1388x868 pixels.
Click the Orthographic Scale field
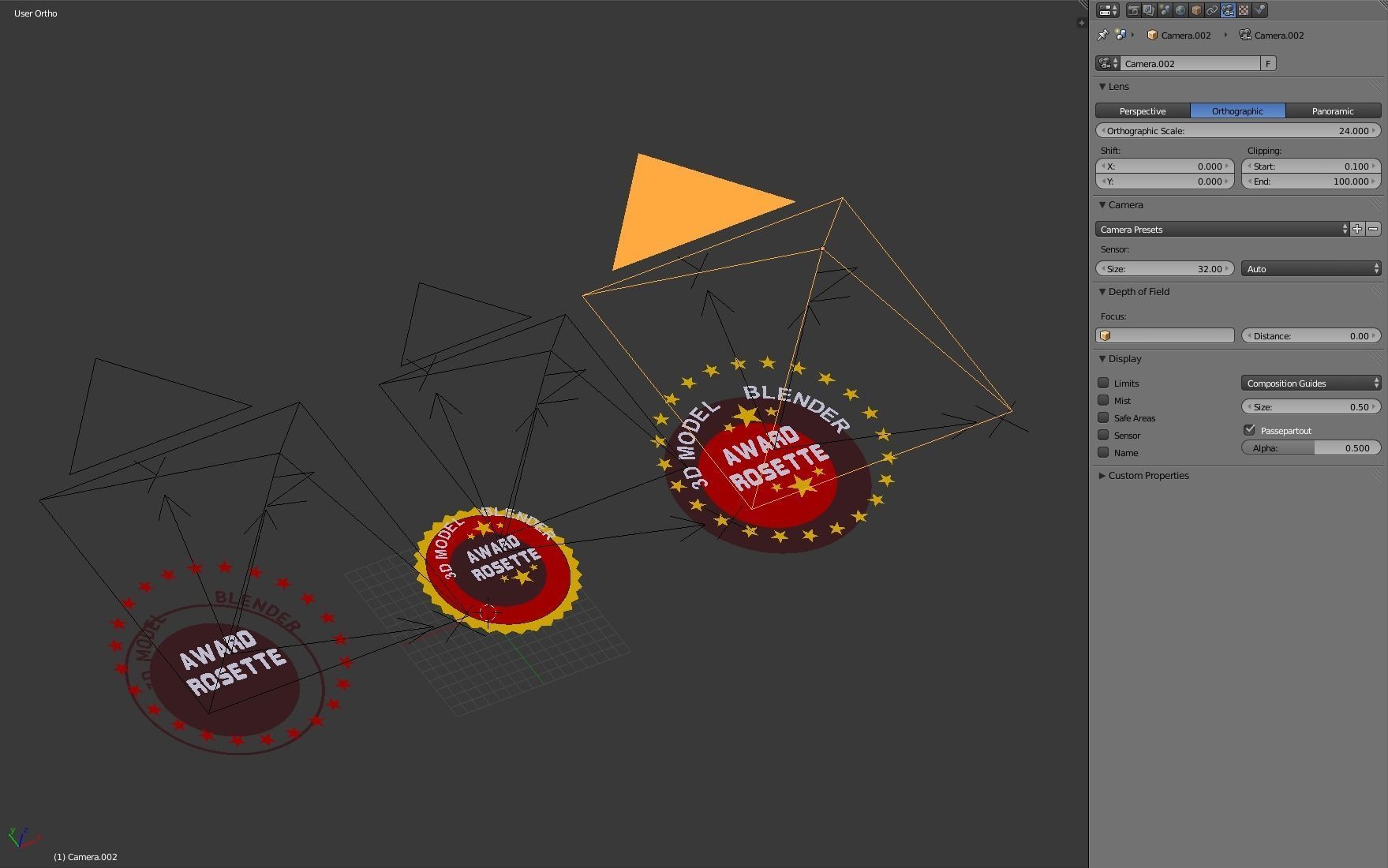(1238, 130)
